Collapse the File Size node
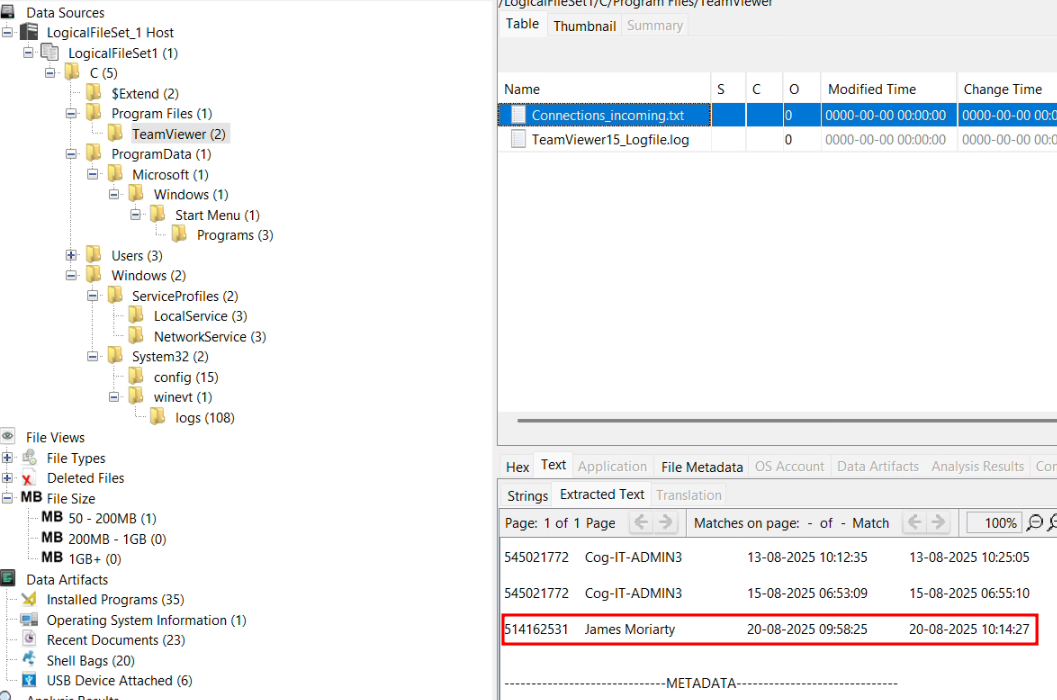This screenshot has height=700, width=1057. click(8, 498)
